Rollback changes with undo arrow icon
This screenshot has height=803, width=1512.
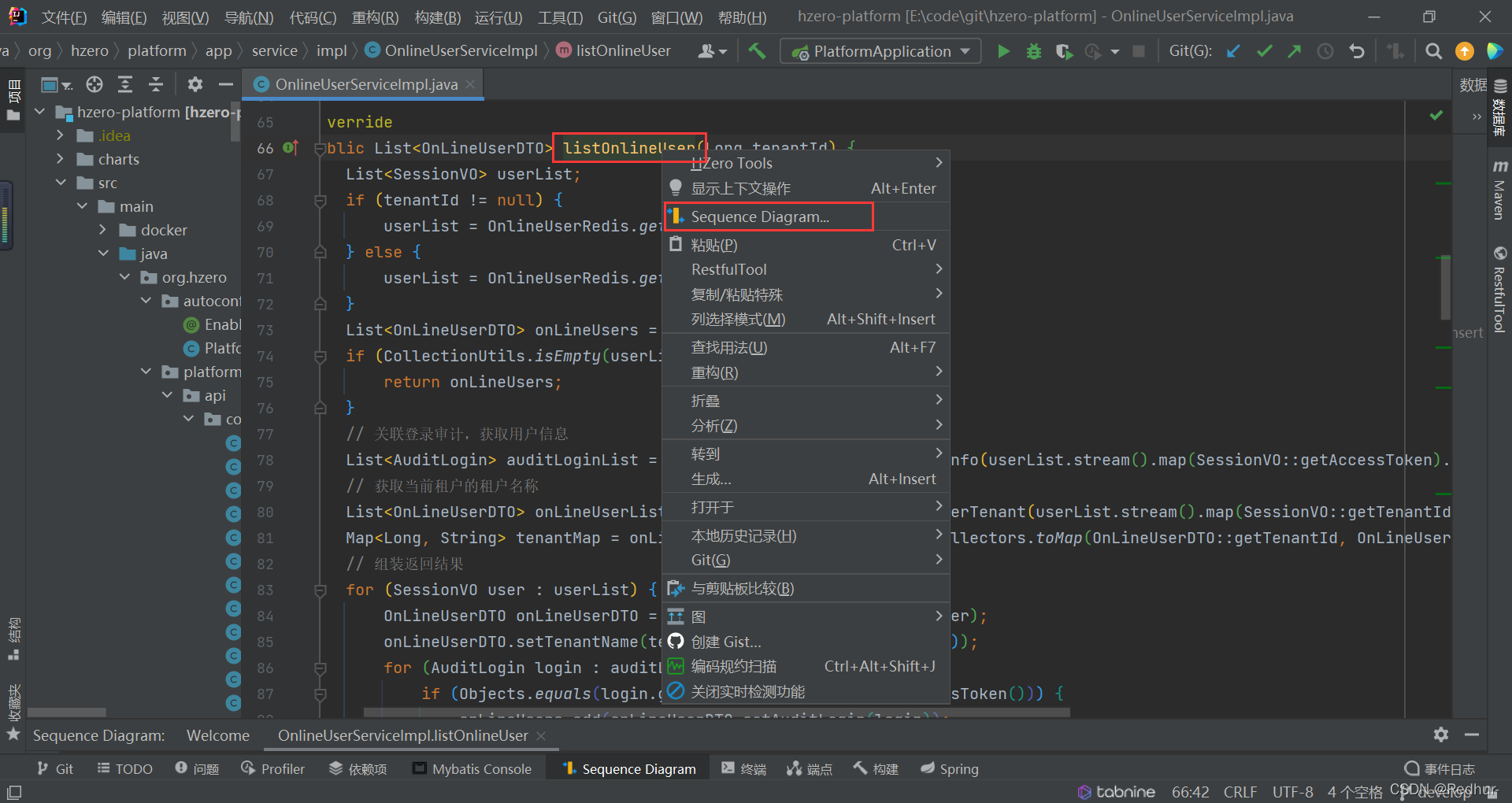pos(1356,51)
